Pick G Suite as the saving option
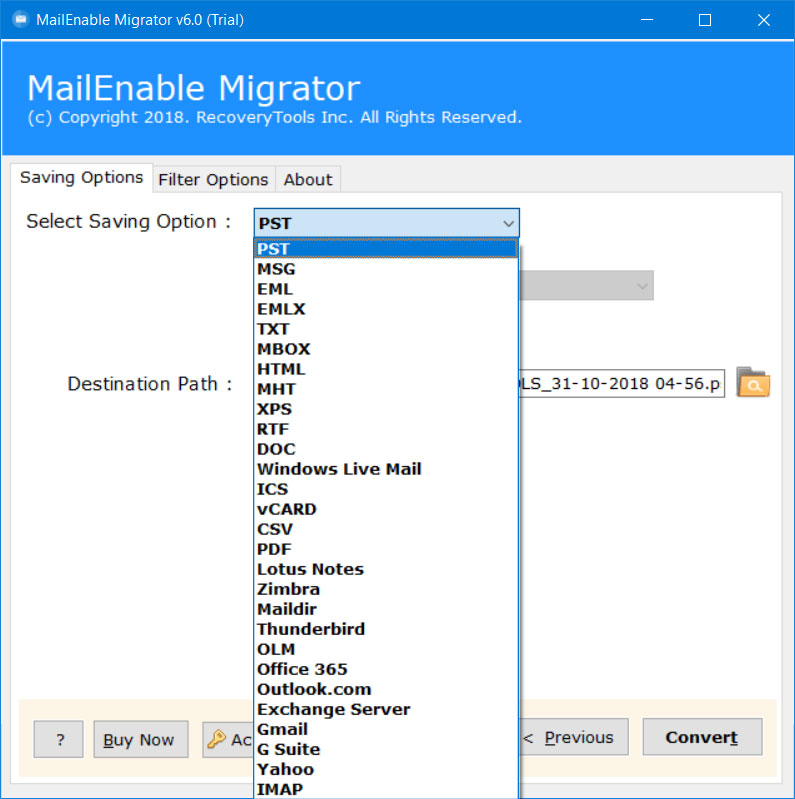The width and height of the screenshot is (795, 799). pos(386,749)
